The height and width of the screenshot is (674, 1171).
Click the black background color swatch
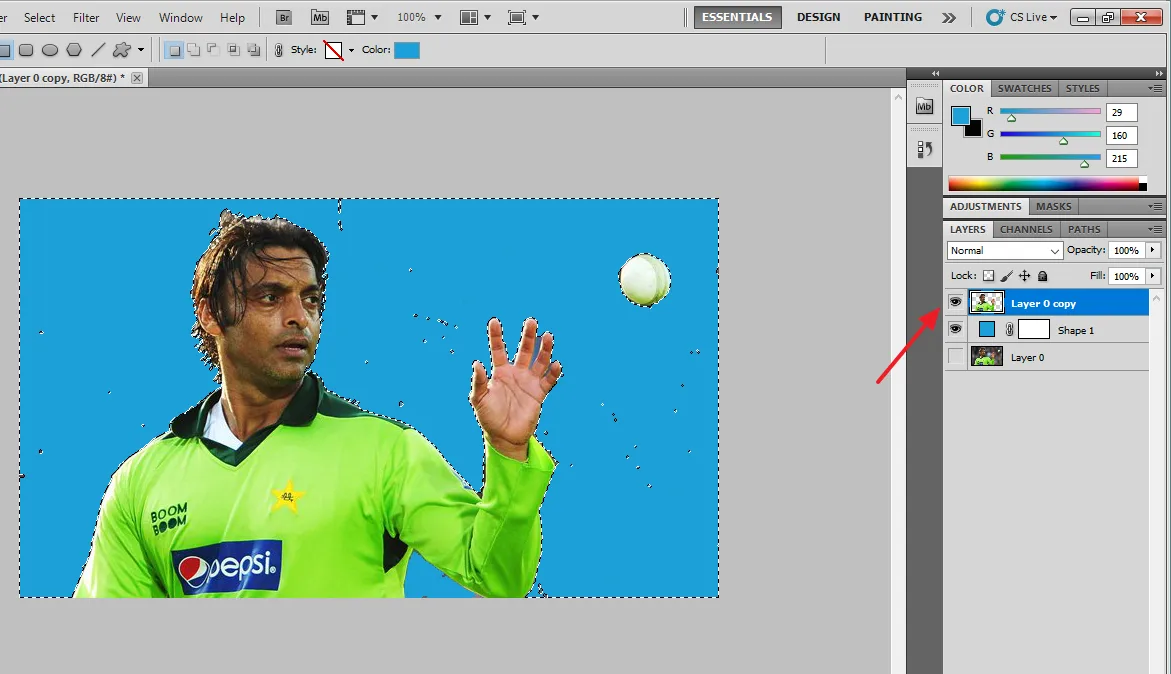(x=975, y=131)
